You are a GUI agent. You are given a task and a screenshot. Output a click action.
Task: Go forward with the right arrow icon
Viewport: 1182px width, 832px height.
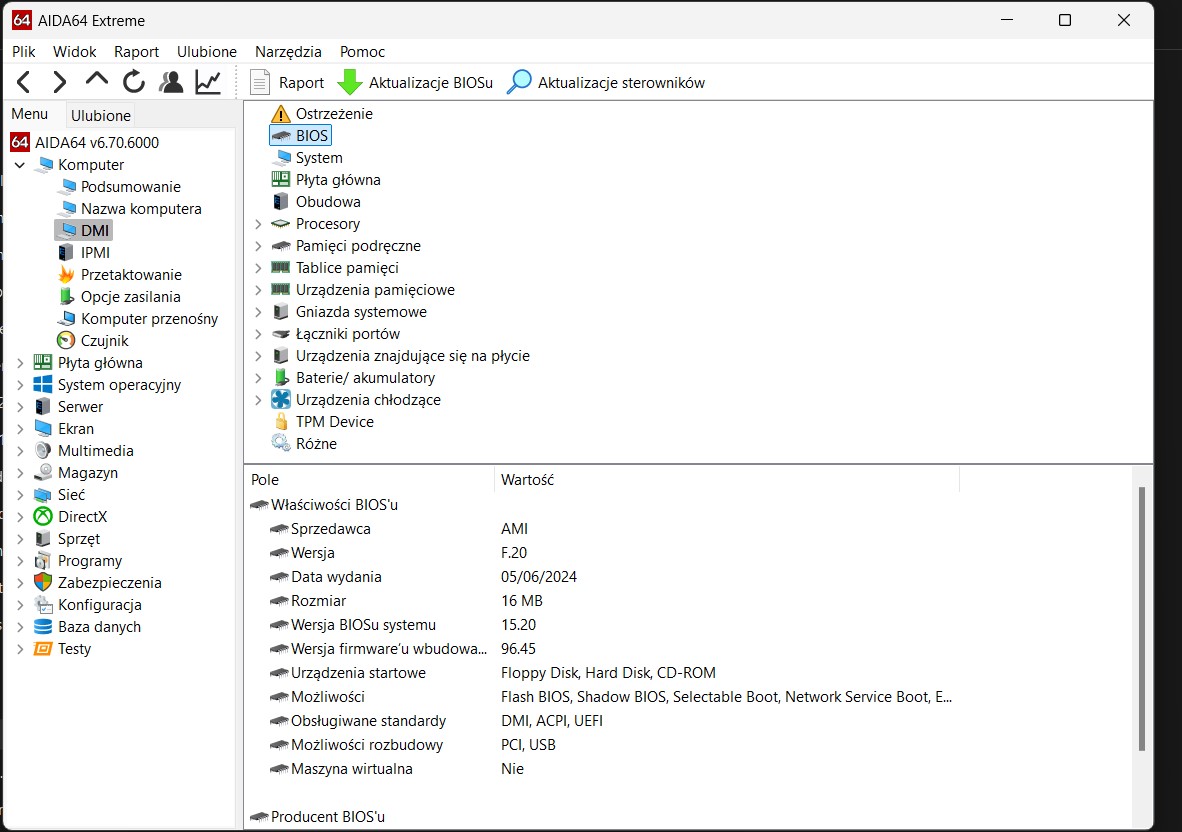60,82
